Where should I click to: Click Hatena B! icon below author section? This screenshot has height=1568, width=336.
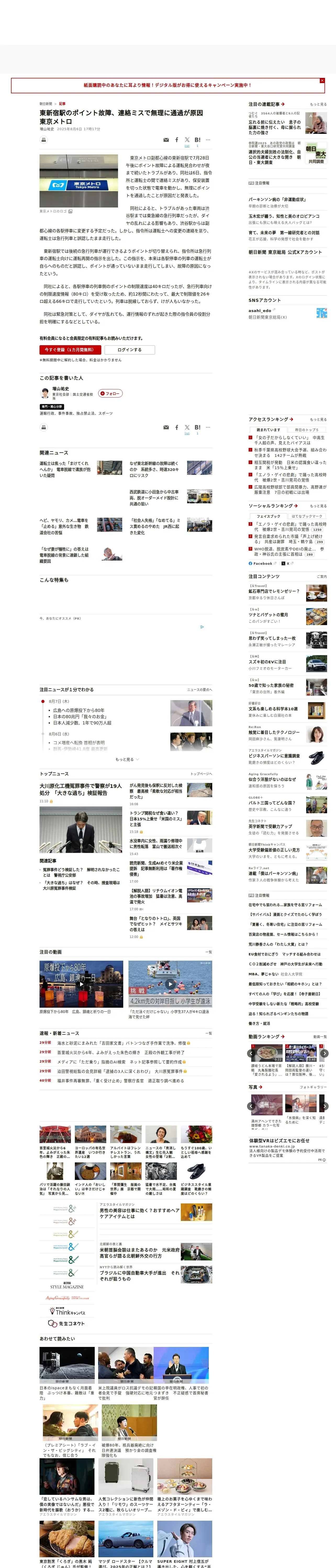[x=198, y=427]
